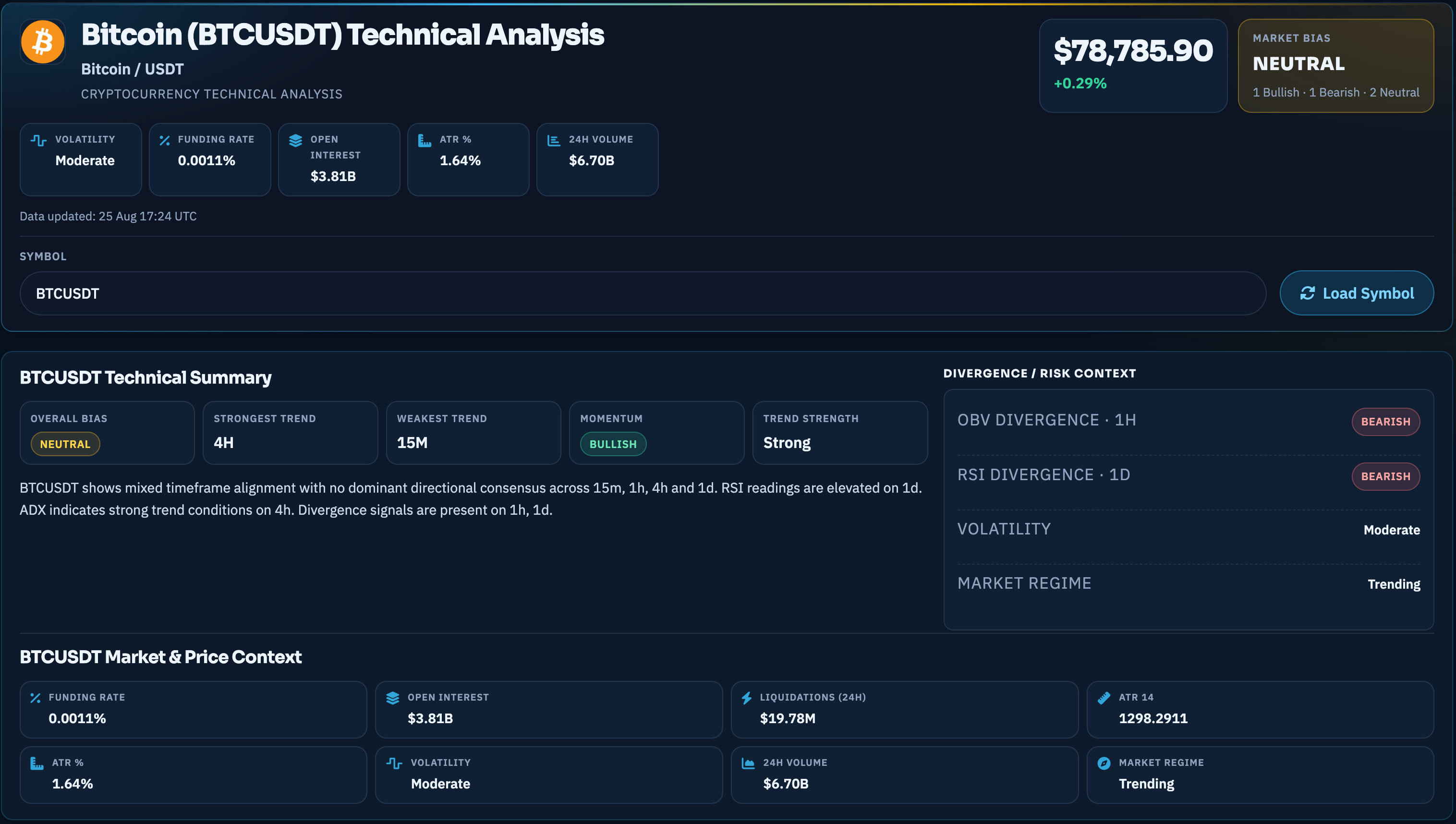Click the 'OBV DIVERGENCE · 1H' label
Screen dimensions: 1456x824
coord(1046,420)
